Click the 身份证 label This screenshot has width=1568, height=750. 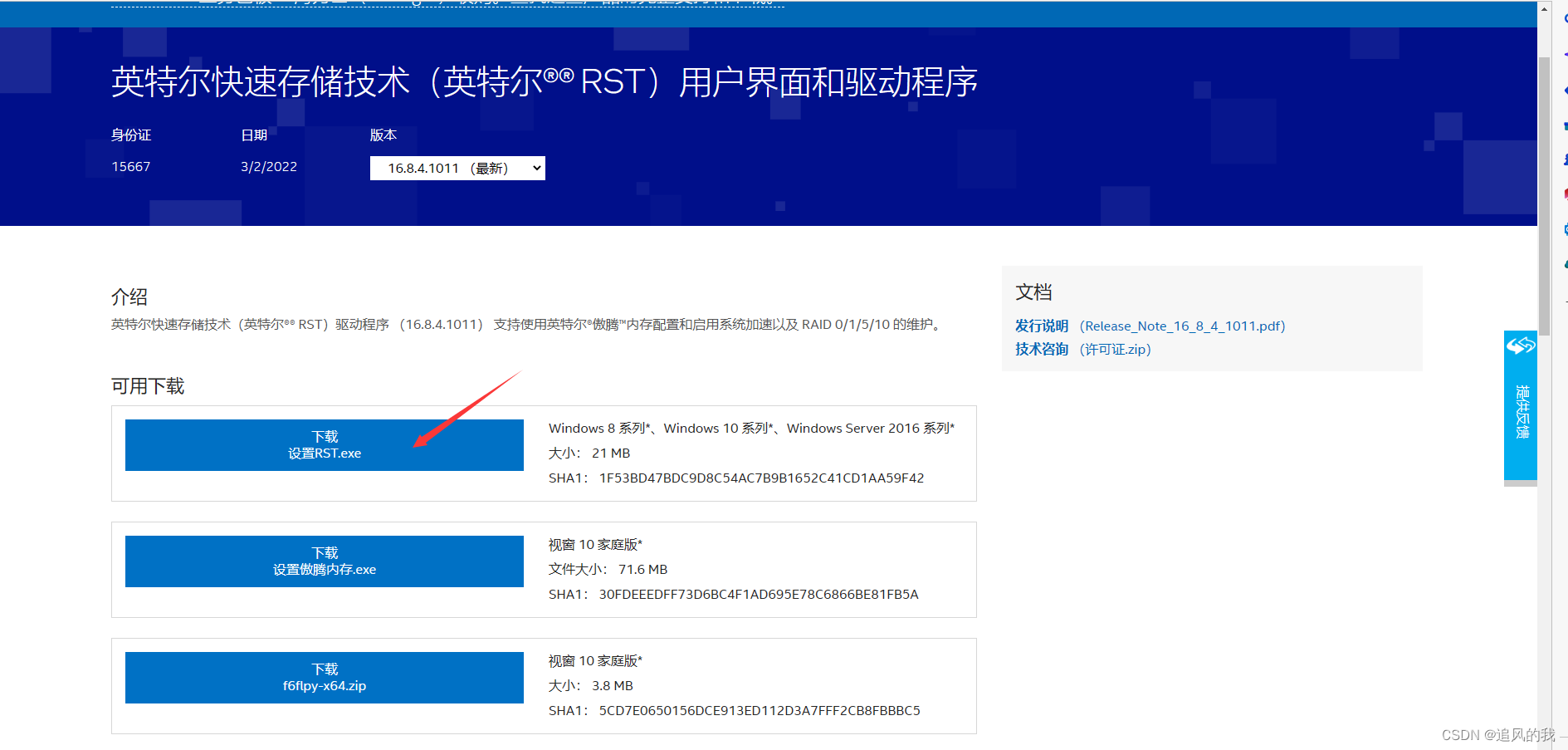click(x=131, y=135)
